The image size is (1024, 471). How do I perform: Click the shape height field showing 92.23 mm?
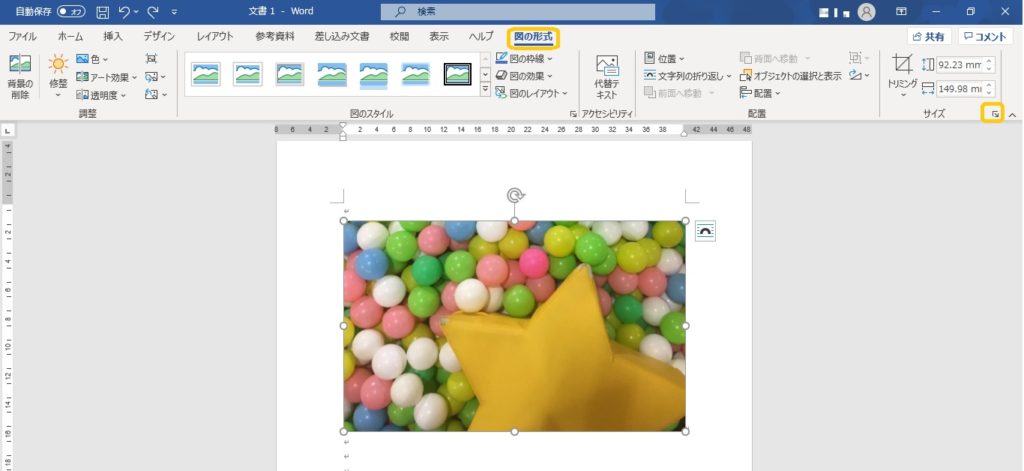point(958,65)
